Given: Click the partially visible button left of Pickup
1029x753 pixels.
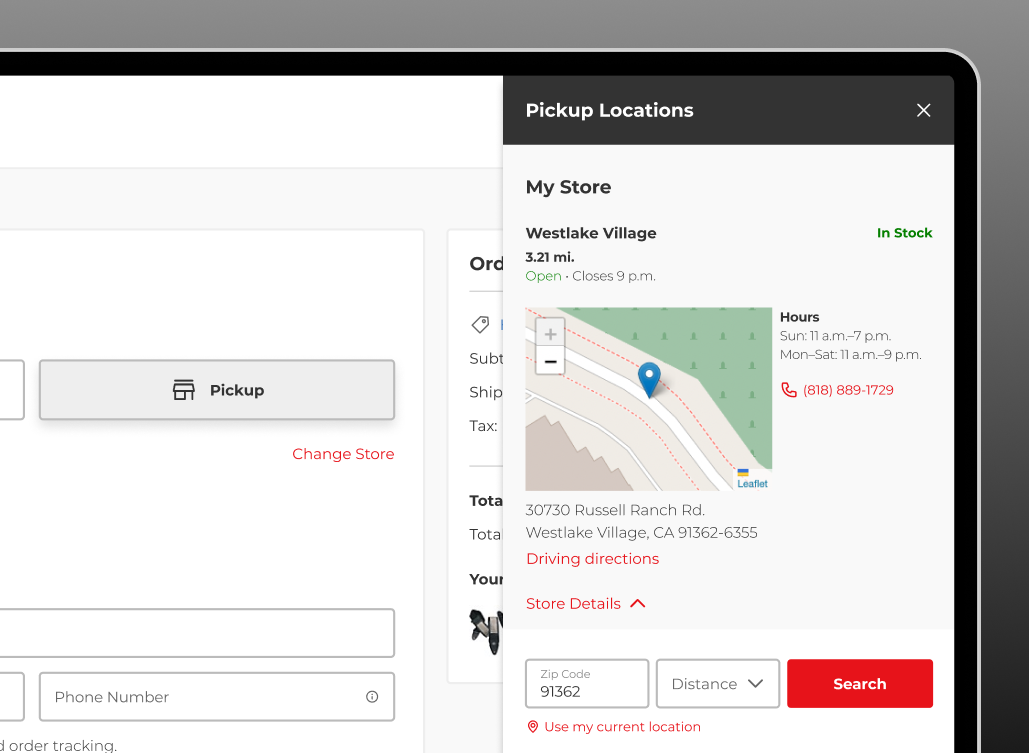Looking at the screenshot, I should point(11,390).
